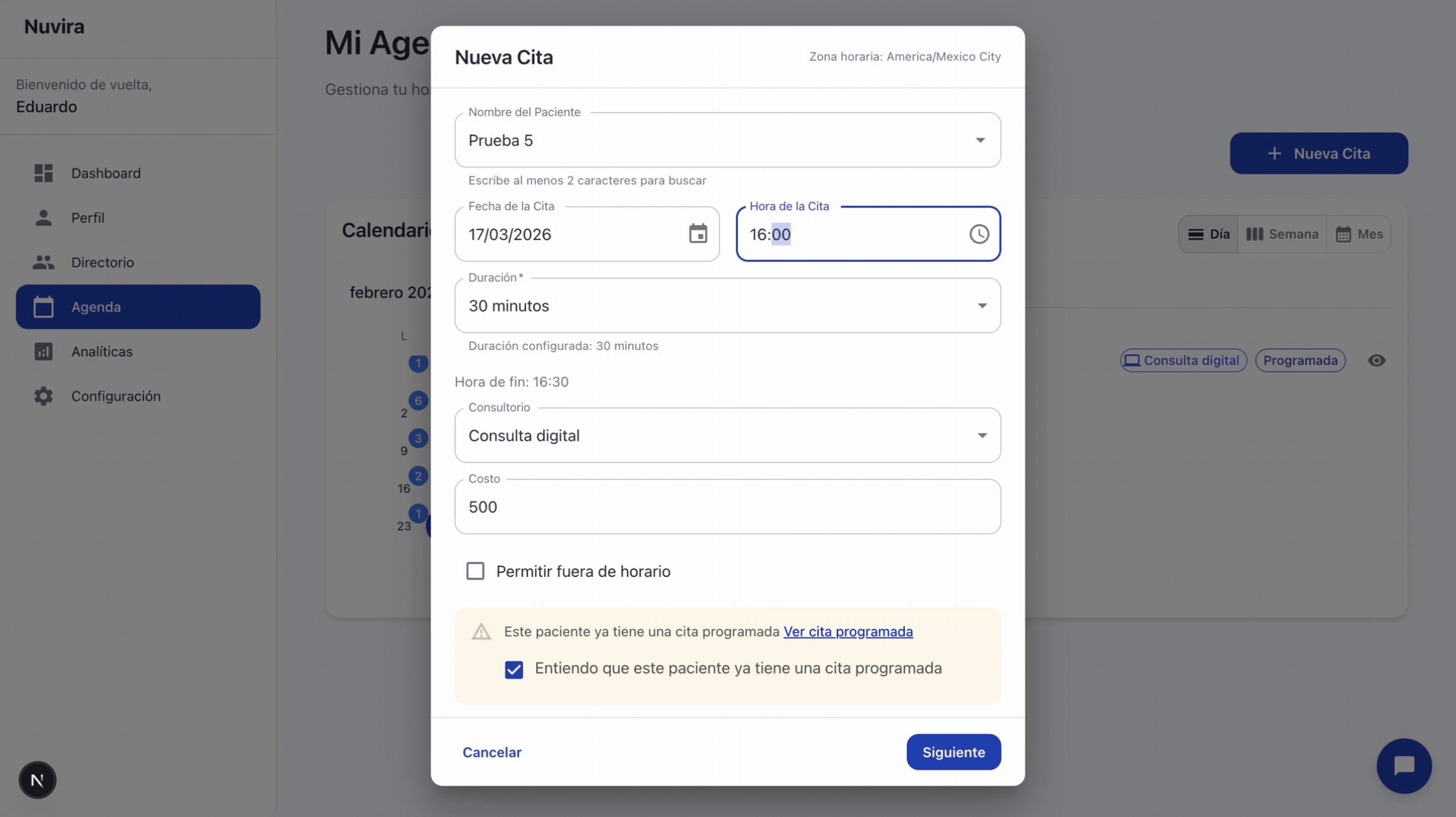
Task: Click the Dashboard grid icon in sidebar
Action: click(x=43, y=173)
